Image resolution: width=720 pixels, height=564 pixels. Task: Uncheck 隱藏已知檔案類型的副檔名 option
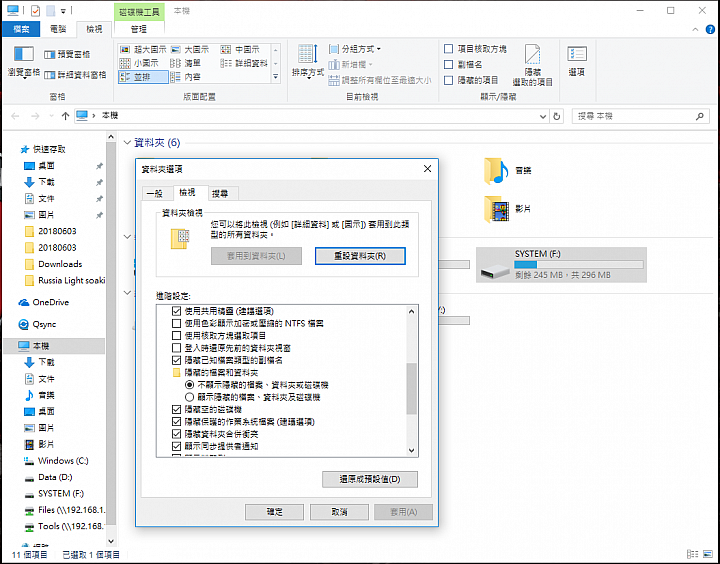click(176, 361)
